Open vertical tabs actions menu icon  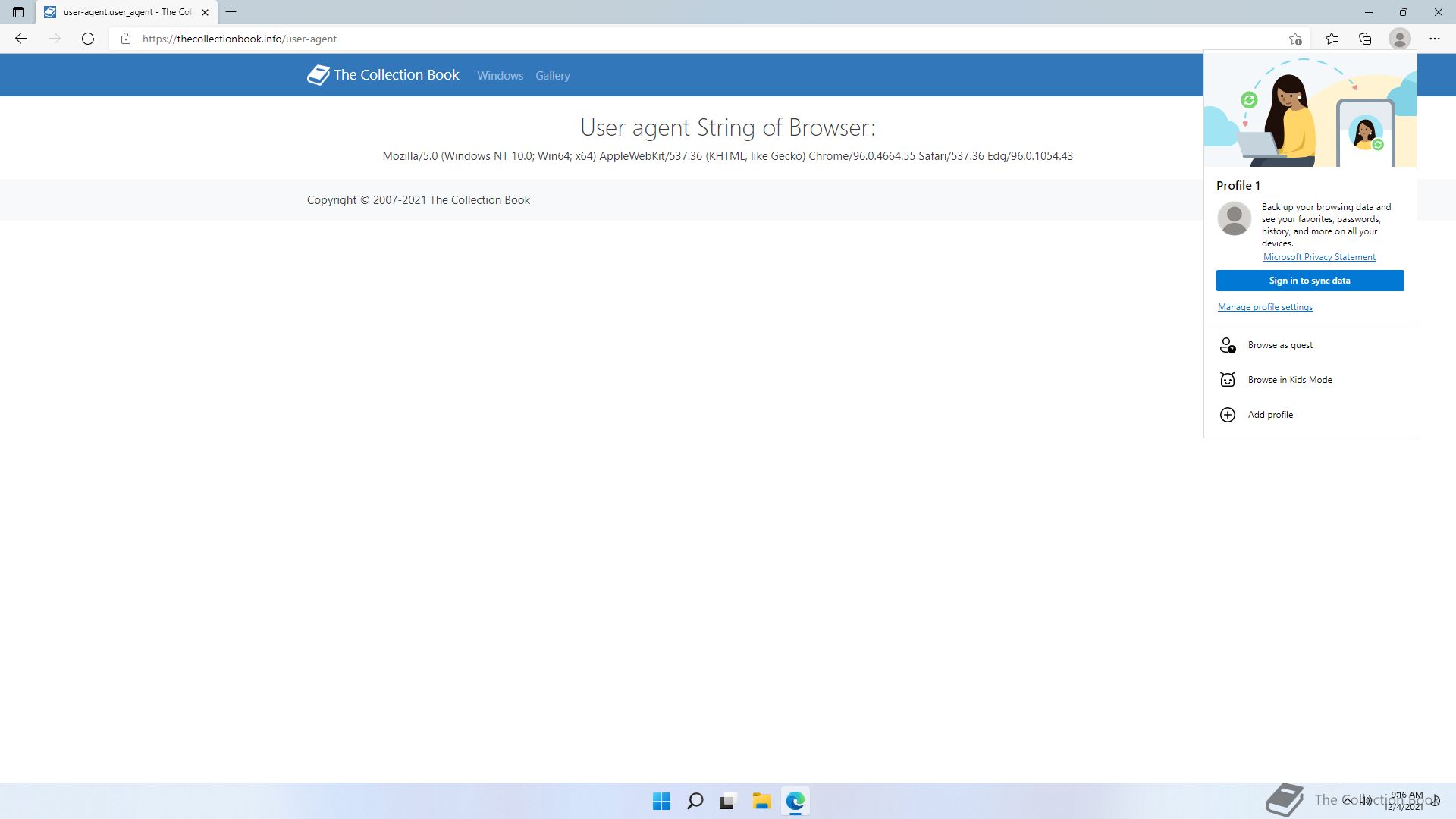click(x=18, y=12)
